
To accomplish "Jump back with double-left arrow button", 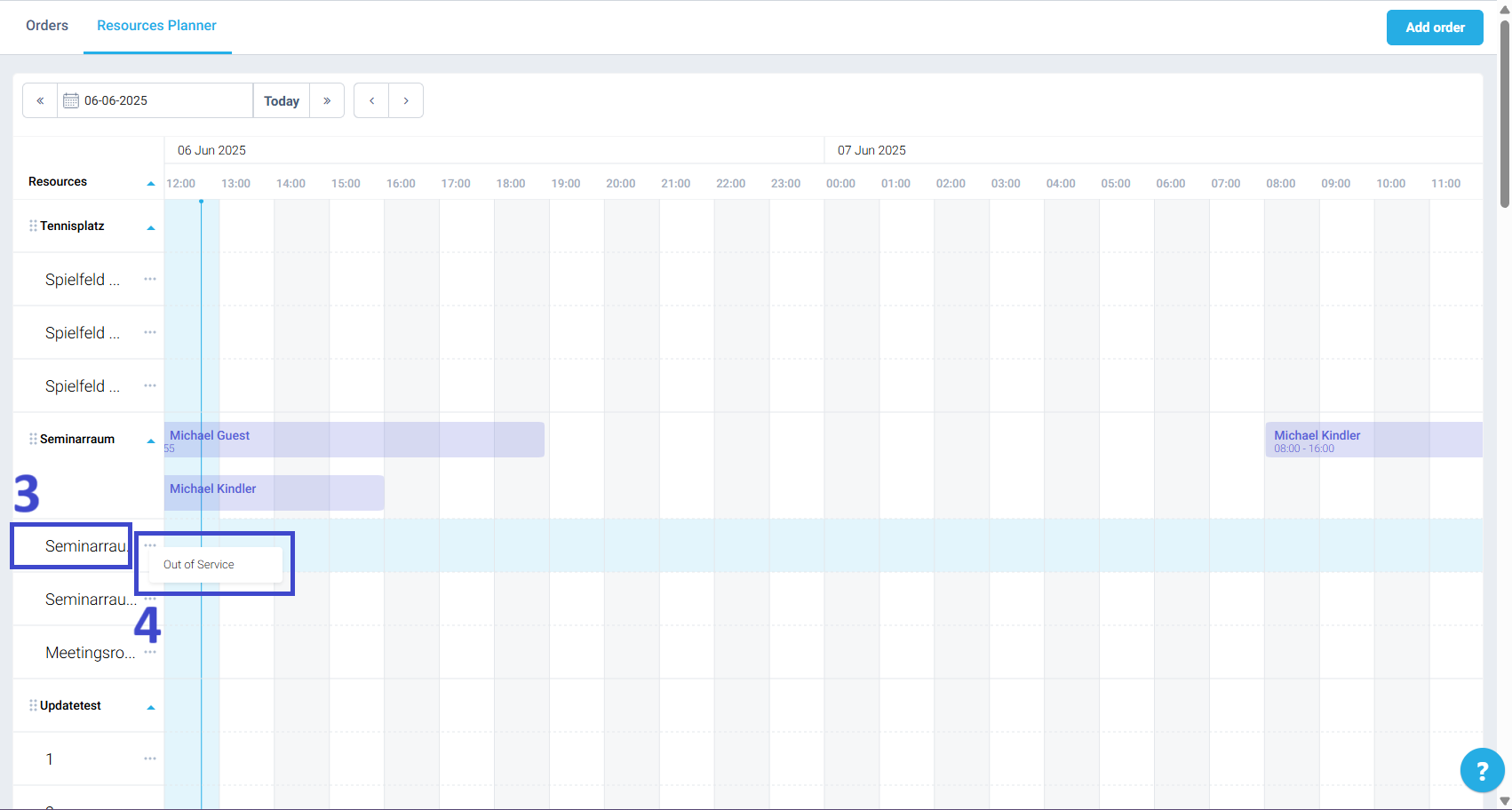I will pos(40,100).
